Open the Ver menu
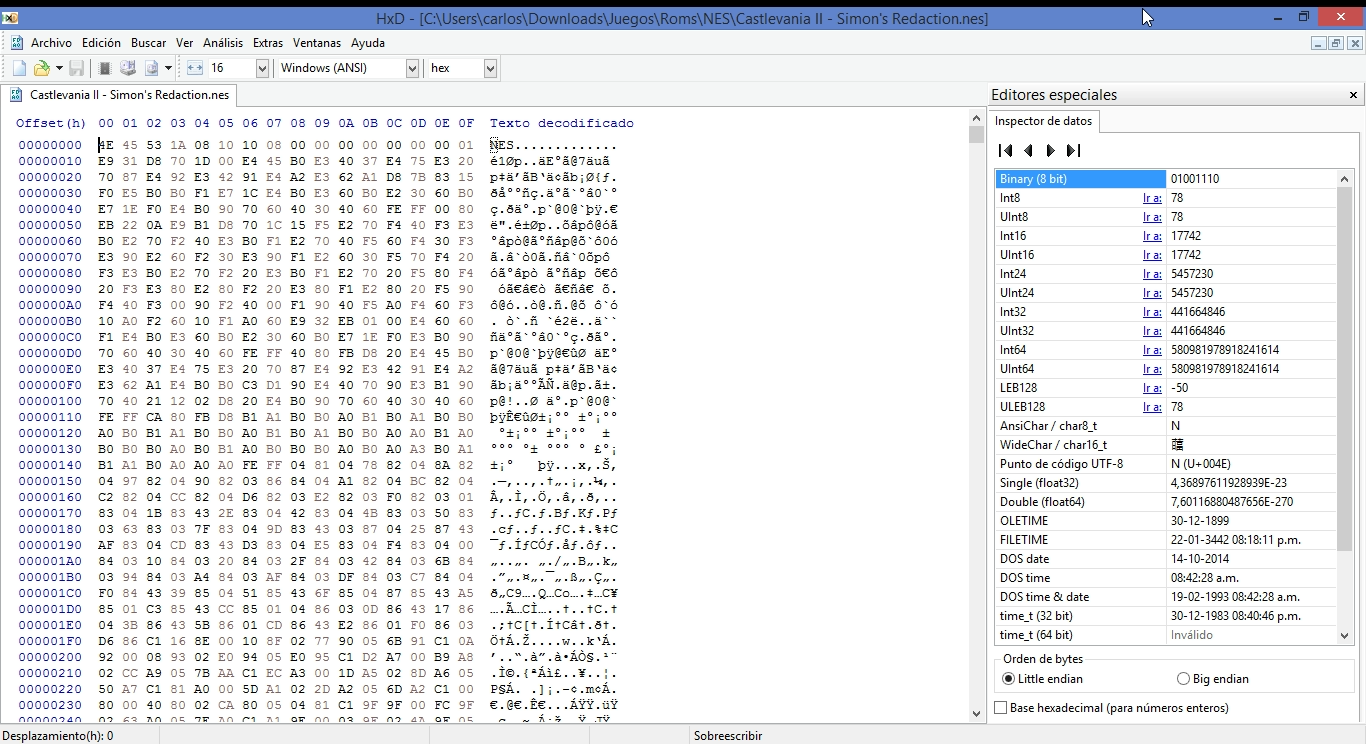1366x744 pixels. click(184, 43)
